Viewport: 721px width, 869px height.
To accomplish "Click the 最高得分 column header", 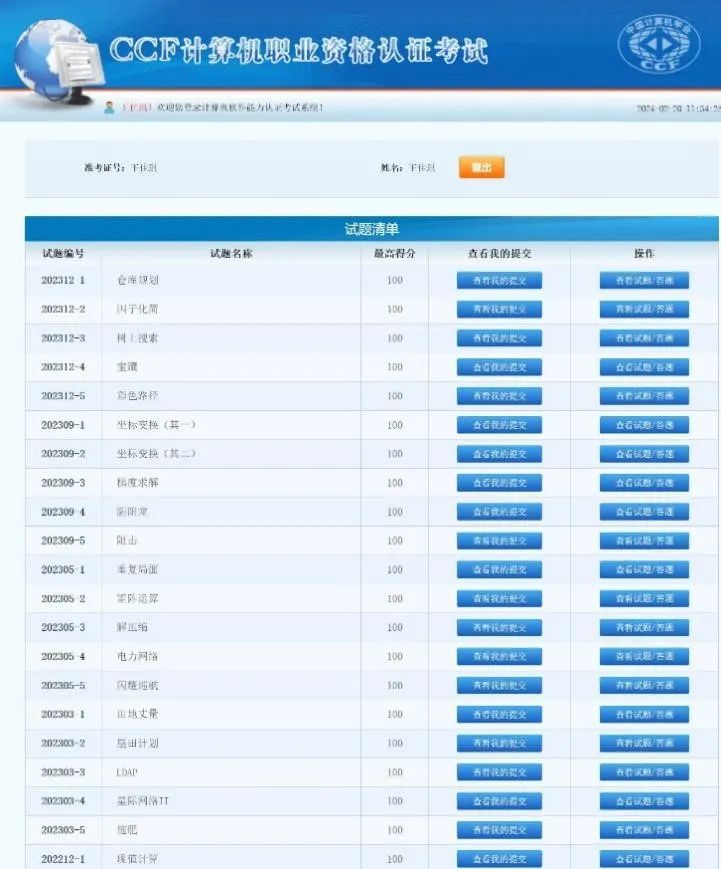I will [395, 253].
